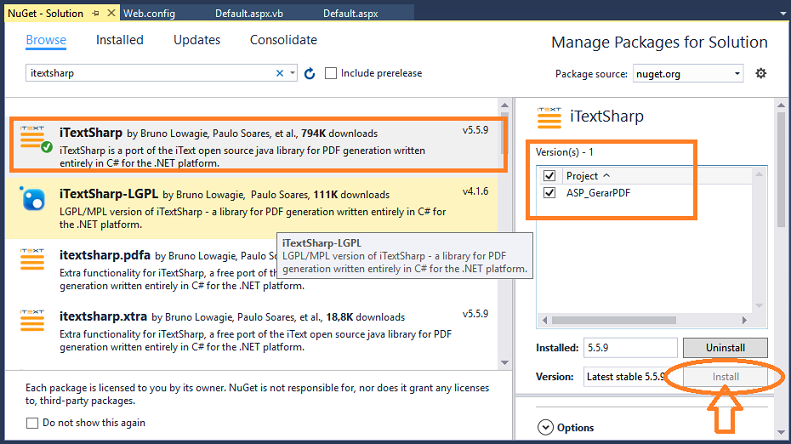Click the iTextSharp-LGPL blue package icon

pos(33,198)
